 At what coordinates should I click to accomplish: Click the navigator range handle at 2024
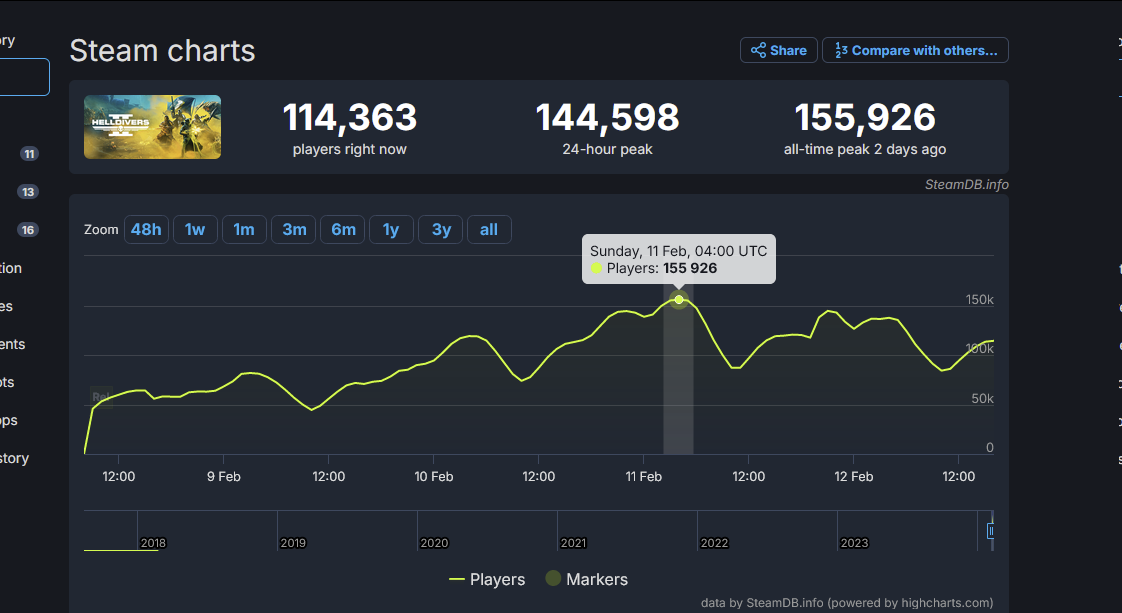(x=990, y=532)
